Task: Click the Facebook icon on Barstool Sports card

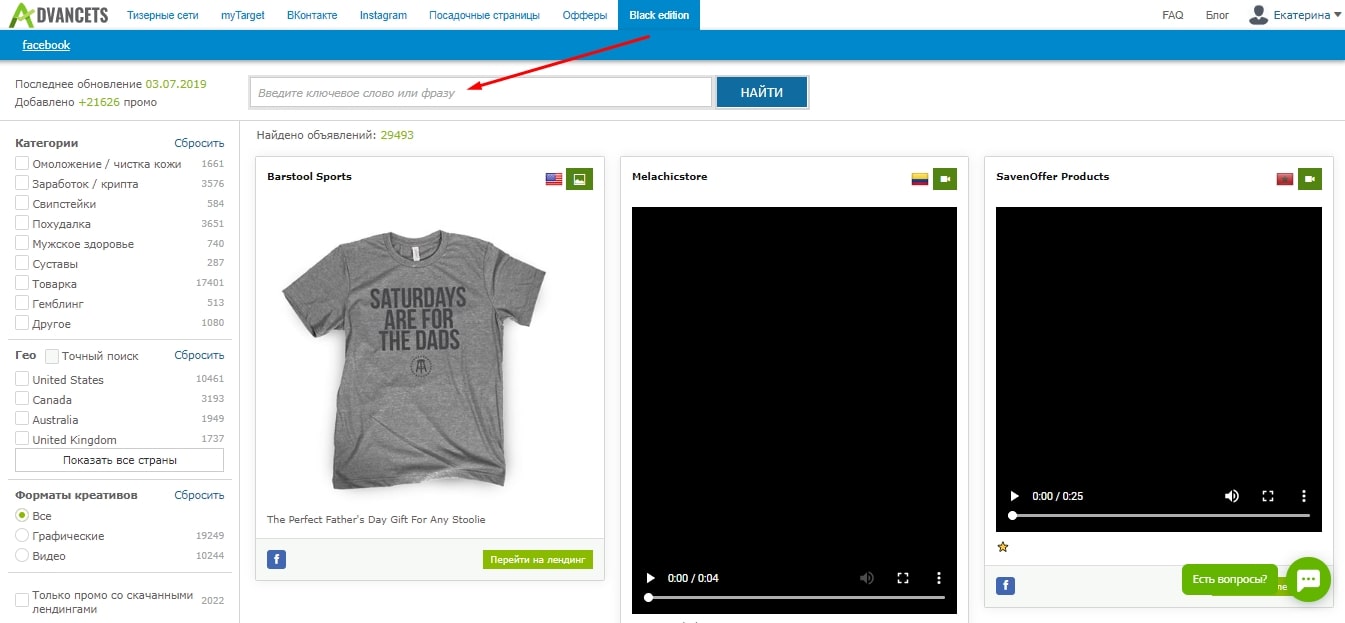Action: click(277, 559)
